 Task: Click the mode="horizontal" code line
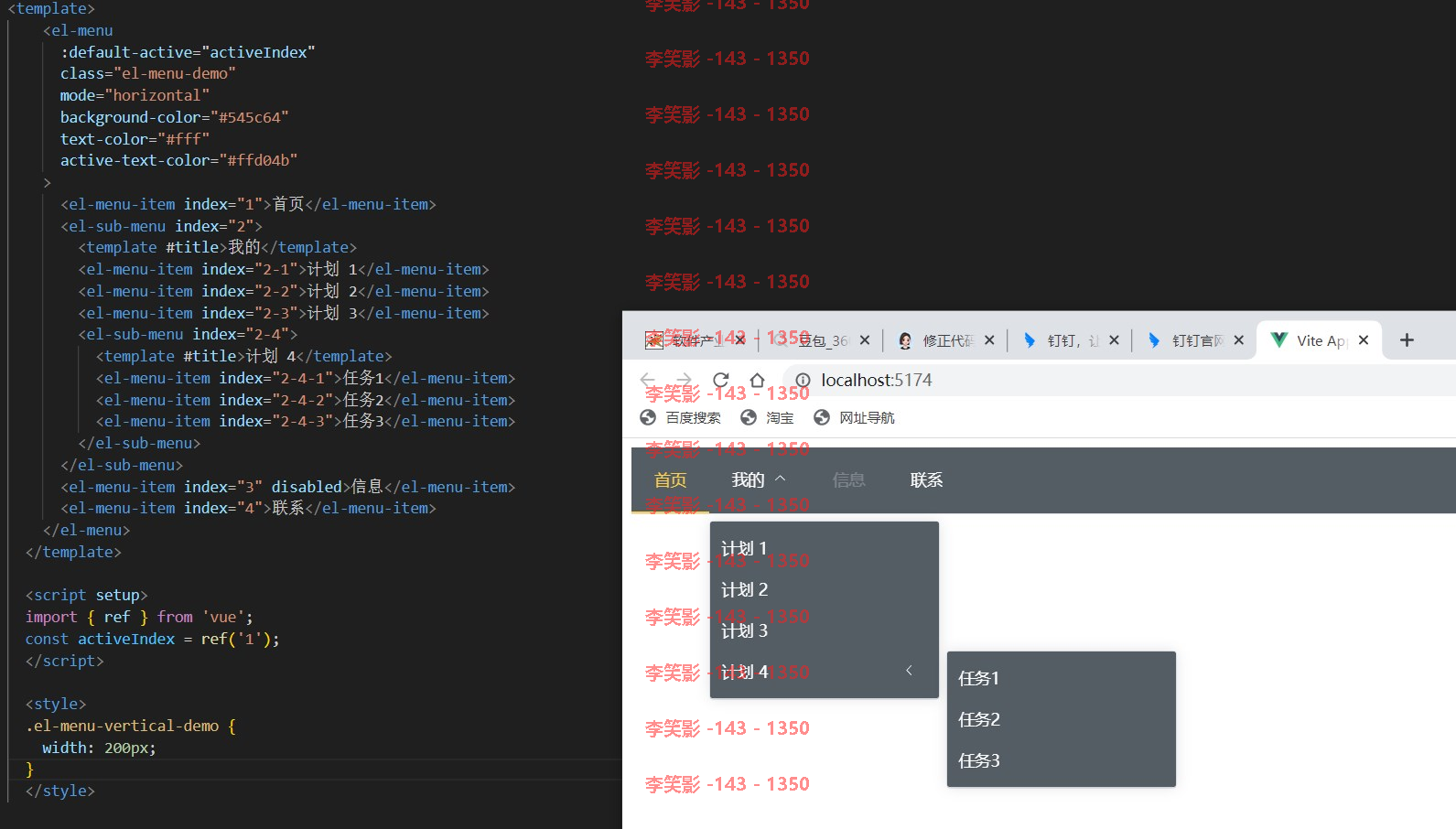coord(135,95)
